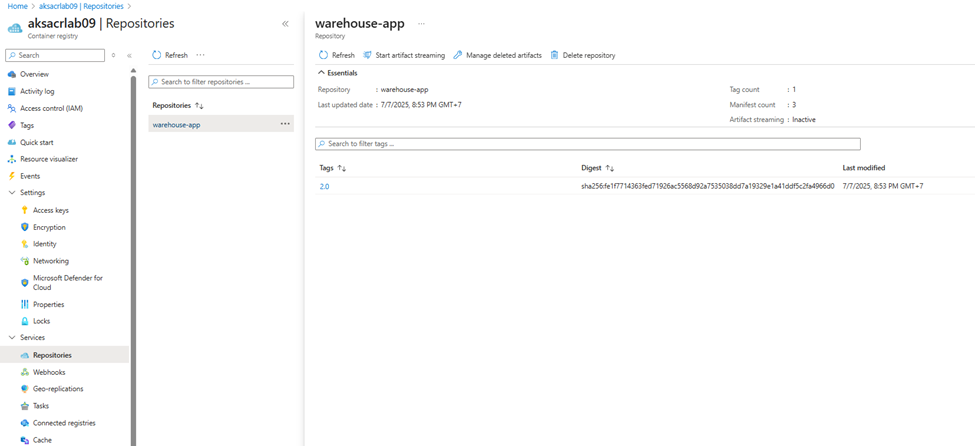The height and width of the screenshot is (446, 975).
Task: Select Repositories in the Services menu
Action: [65, 355]
